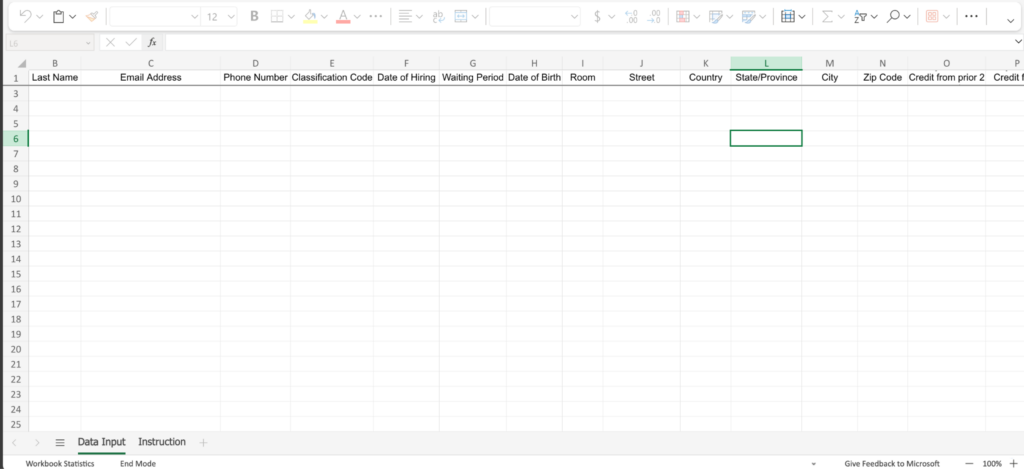Image resolution: width=1024 pixels, height=469 pixels.
Task: Open the number format combo box
Action: tap(534, 16)
